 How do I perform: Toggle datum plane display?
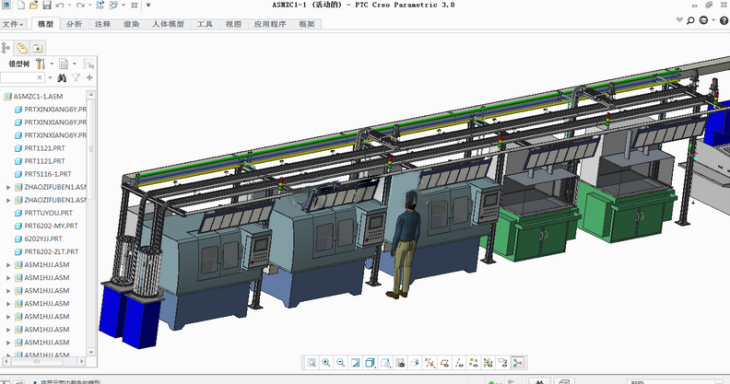point(444,363)
